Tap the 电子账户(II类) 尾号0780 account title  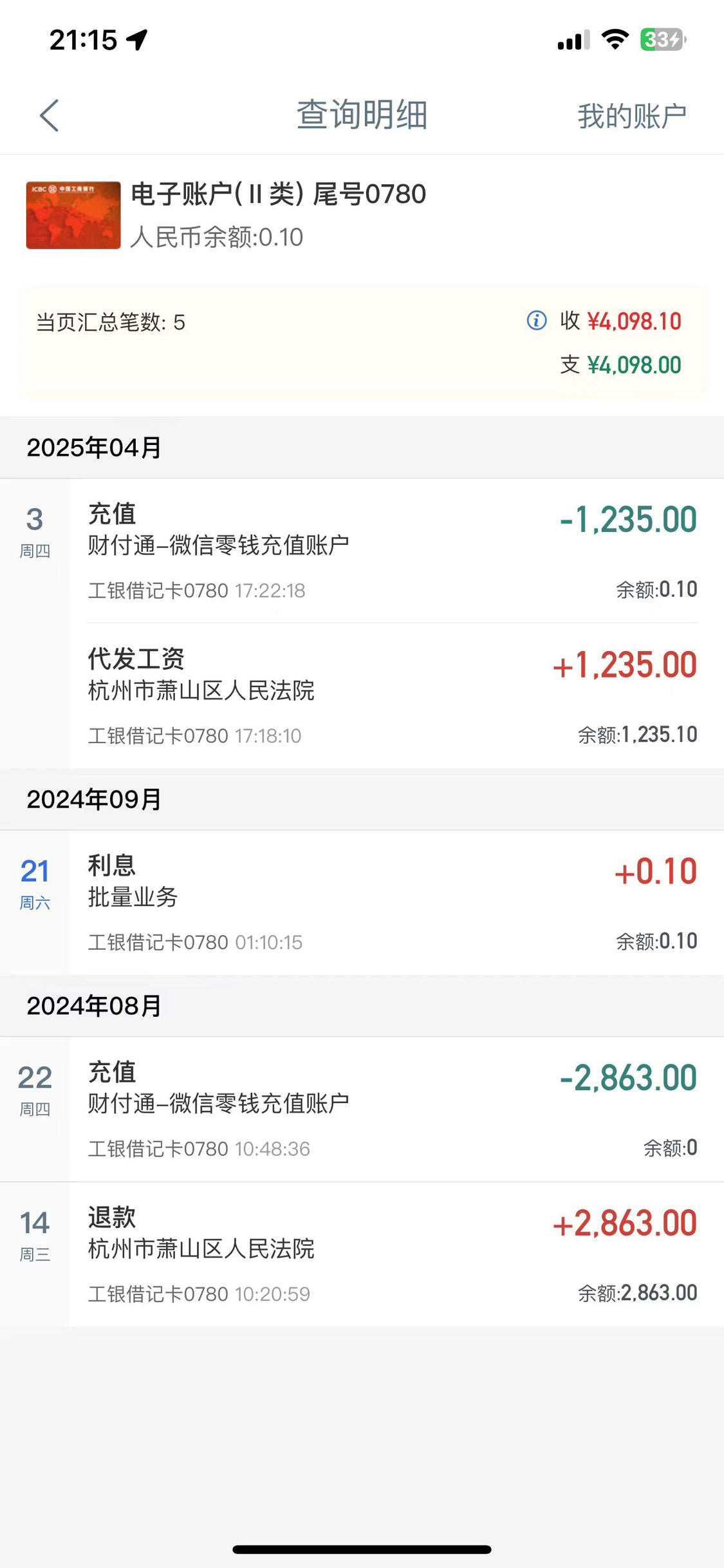pyautogui.click(x=279, y=194)
